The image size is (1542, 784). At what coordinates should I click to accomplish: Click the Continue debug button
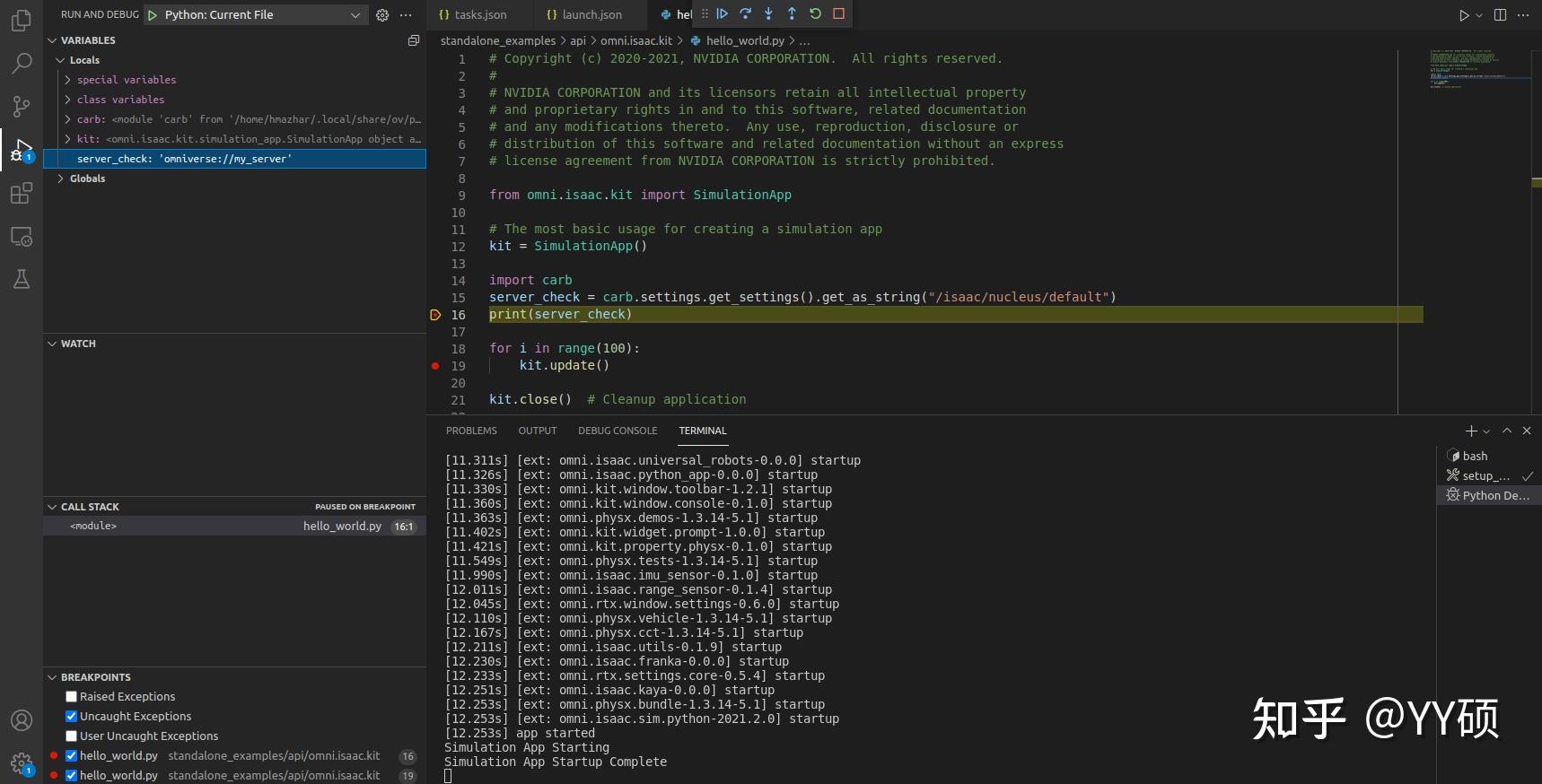pyautogui.click(x=722, y=13)
